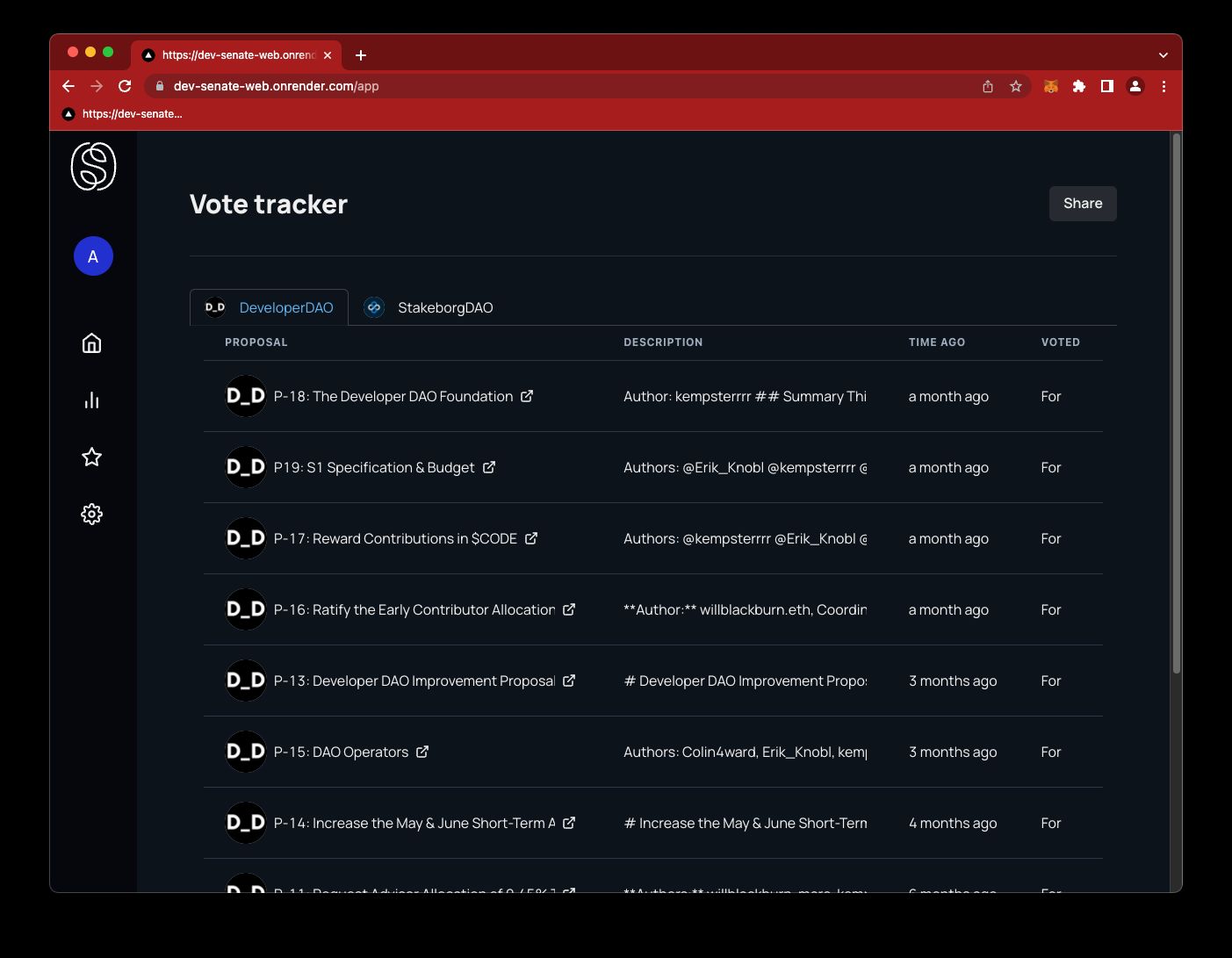
Task: Open a new browser tab
Action: tap(361, 55)
